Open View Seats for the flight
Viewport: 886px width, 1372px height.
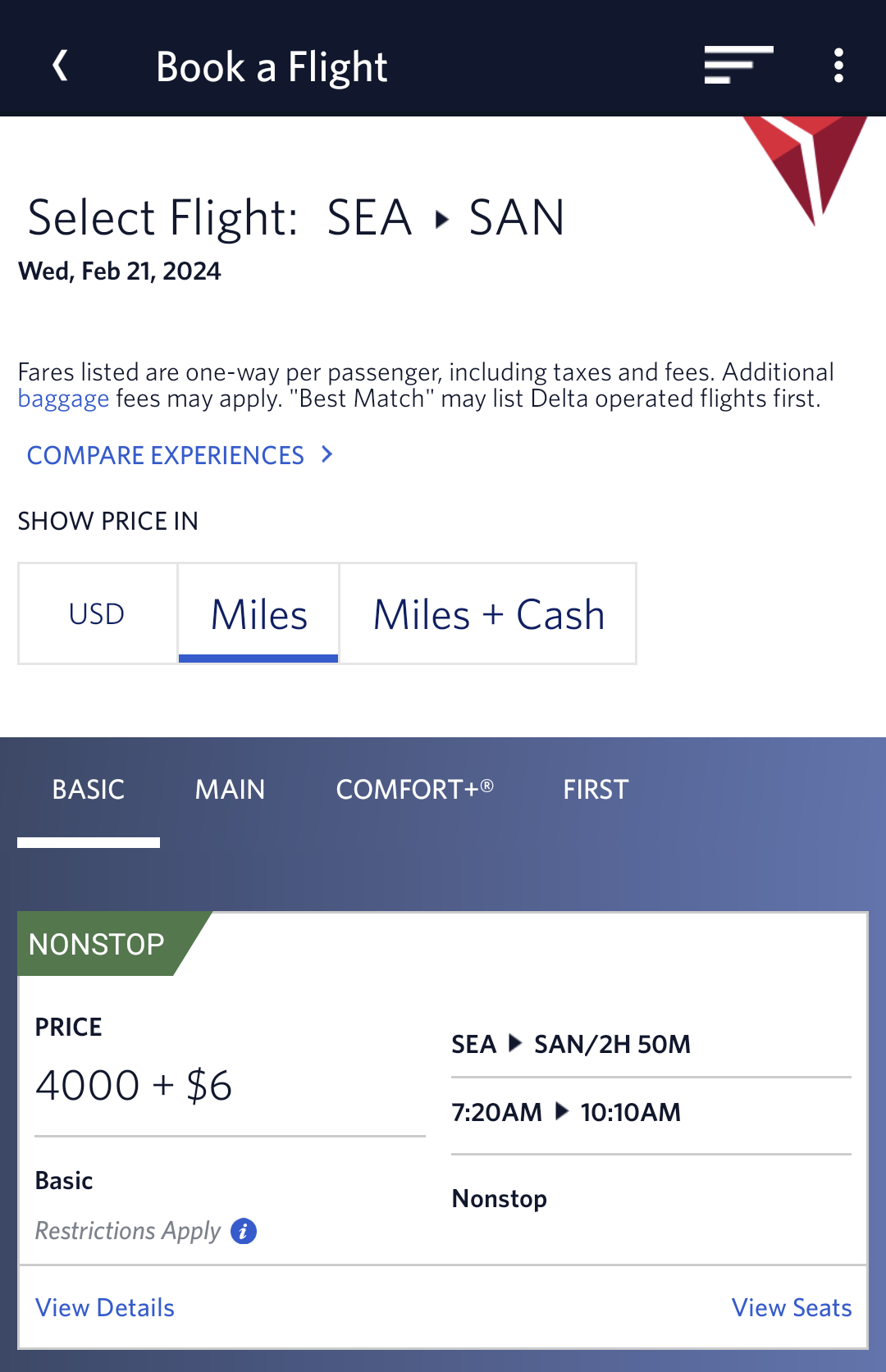click(x=791, y=1307)
